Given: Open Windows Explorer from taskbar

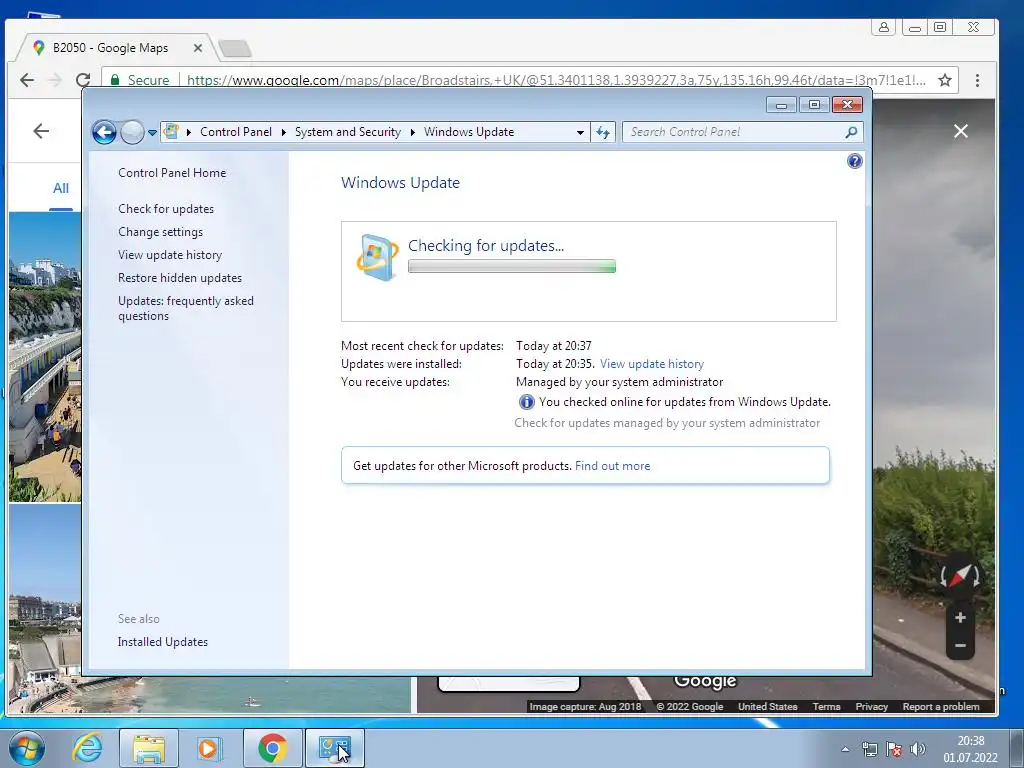Looking at the screenshot, I should pos(149,748).
